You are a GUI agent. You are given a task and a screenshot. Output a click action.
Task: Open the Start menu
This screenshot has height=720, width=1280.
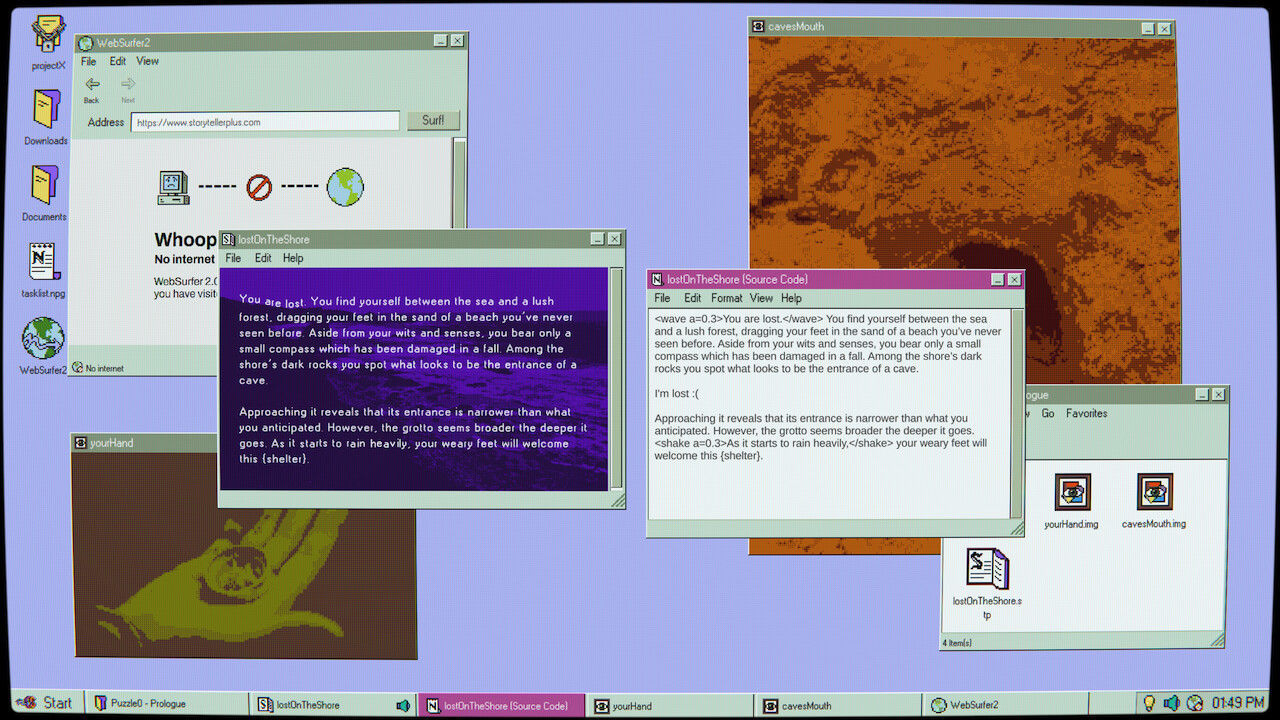pos(45,703)
